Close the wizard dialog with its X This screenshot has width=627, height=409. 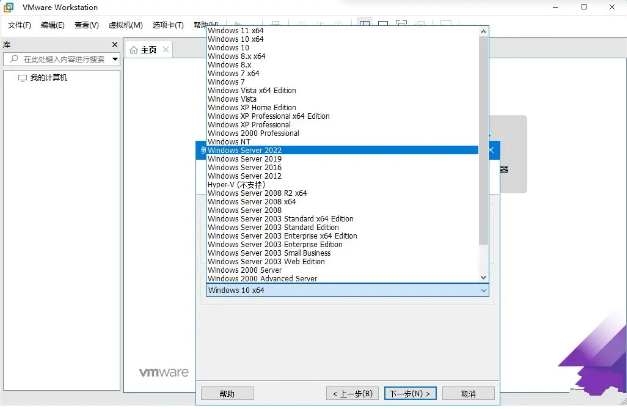click(491, 150)
